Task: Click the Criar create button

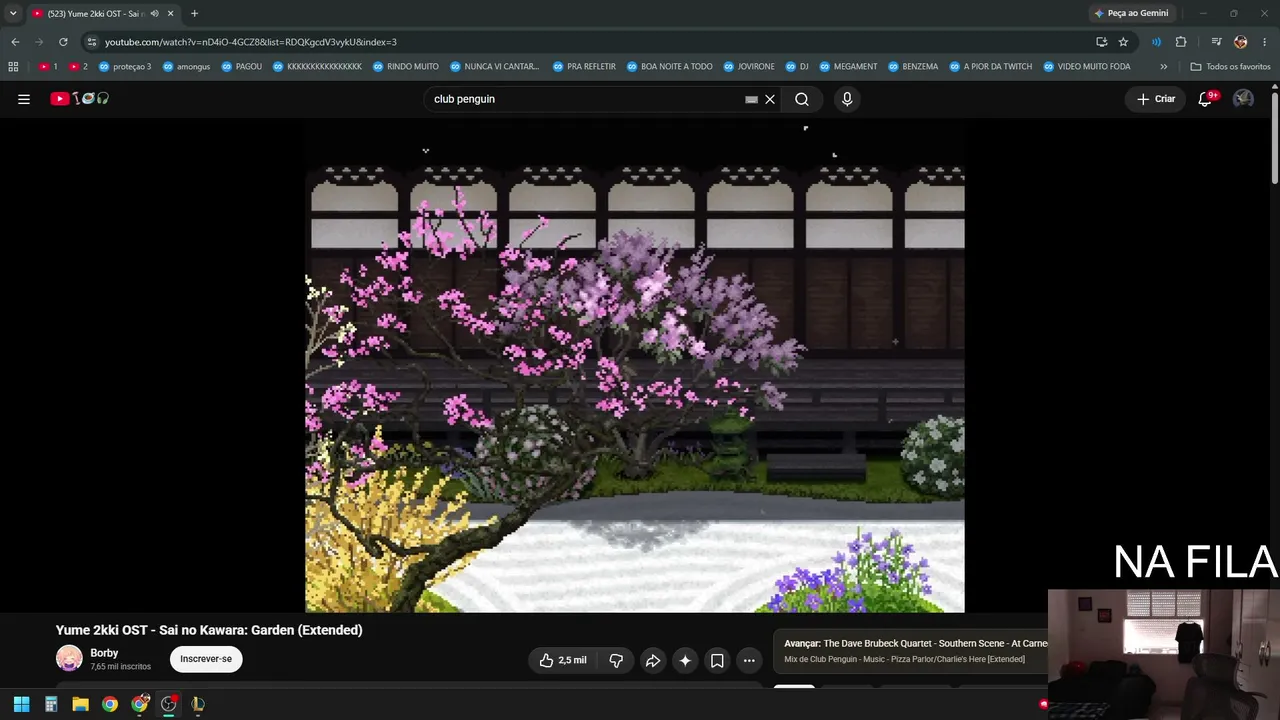Action: 1156,99
